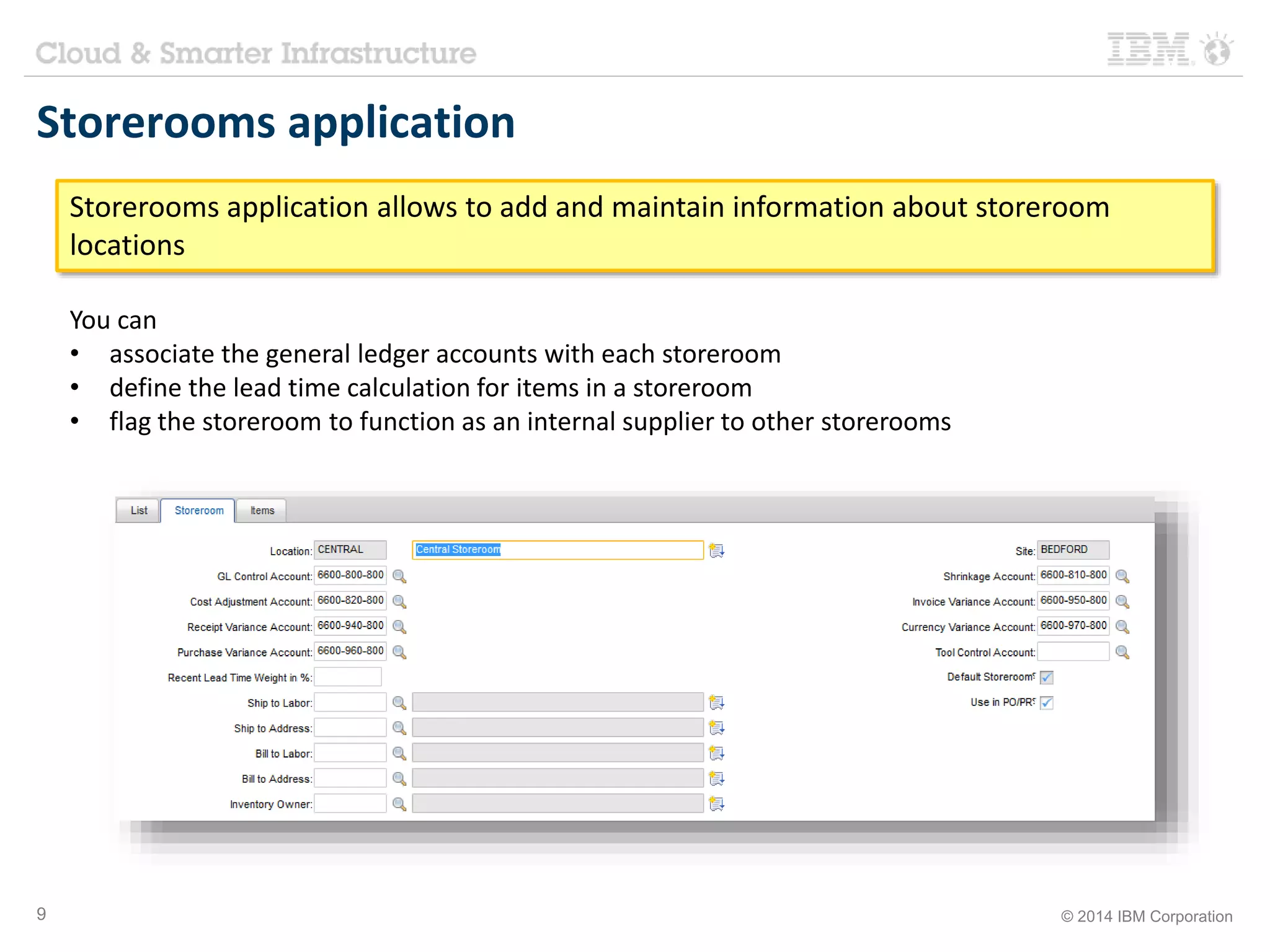This screenshot has width=1270, height=952.
Task: Switch to the List tab
Action: pyautogui.click(x=139, y=511)
